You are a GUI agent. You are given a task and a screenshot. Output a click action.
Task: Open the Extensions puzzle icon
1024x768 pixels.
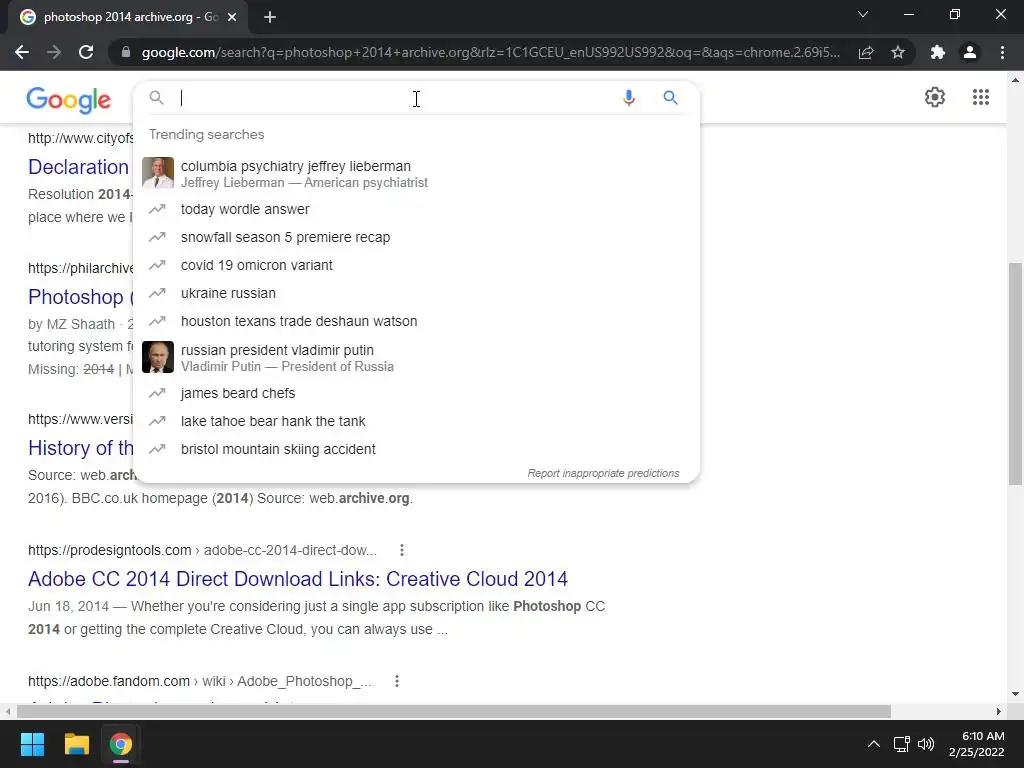938,52
